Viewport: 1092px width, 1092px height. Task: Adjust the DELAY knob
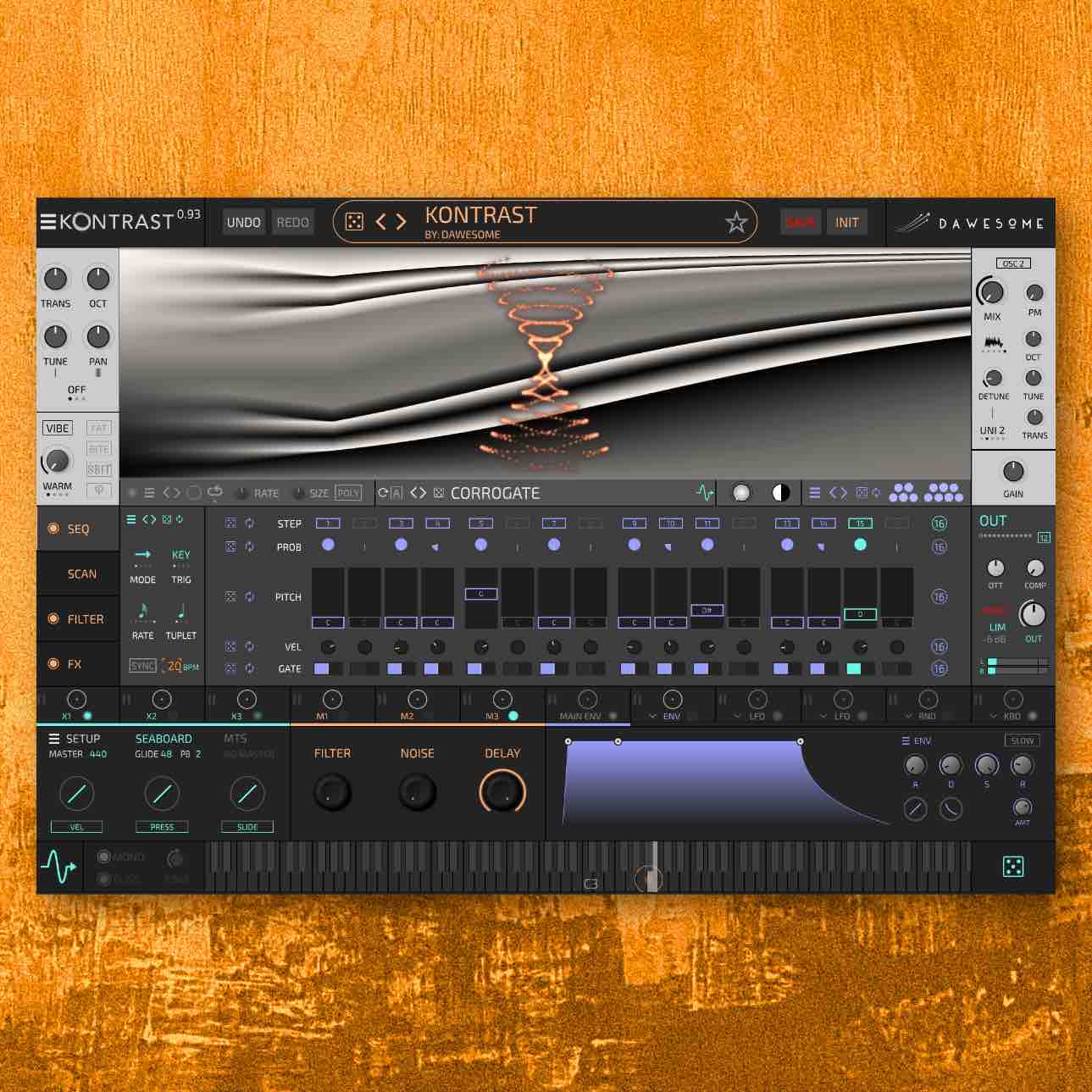(x=502, y=792)
